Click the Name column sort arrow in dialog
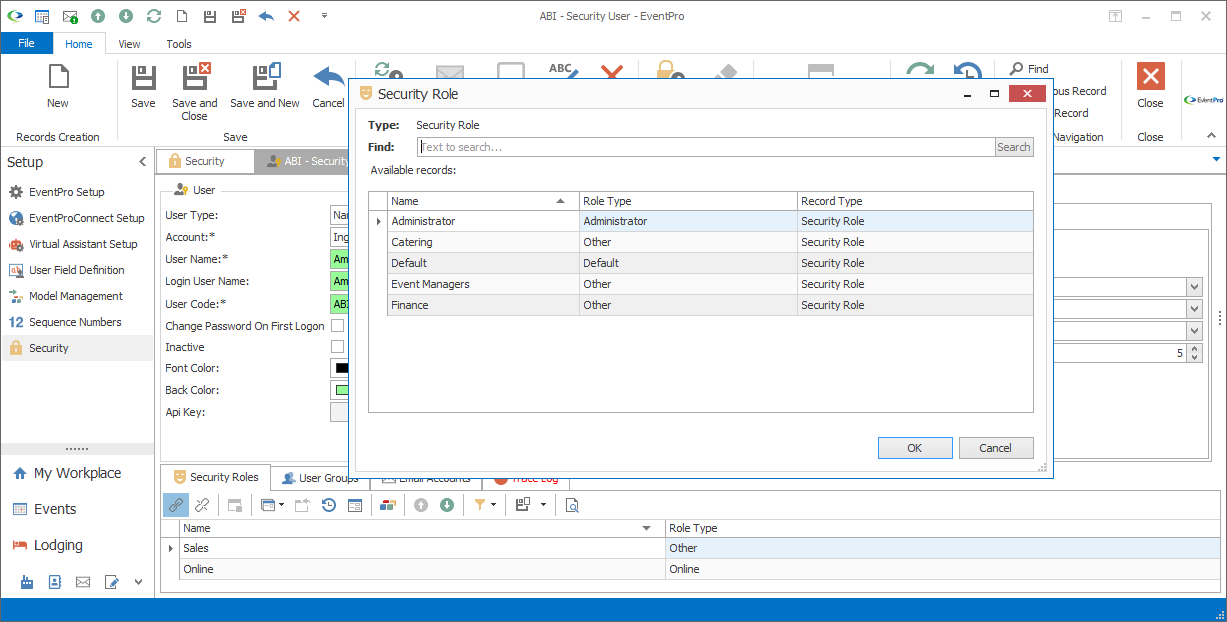The height and width of the screenshot is (622, 1227). pyautogui.click(x=560, y=201)
